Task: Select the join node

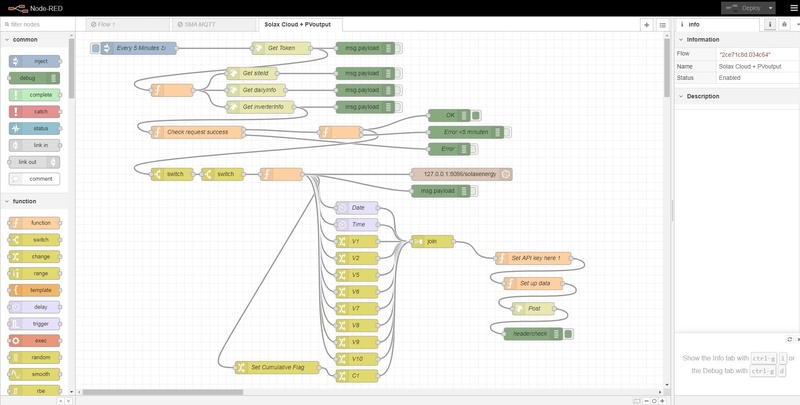Action: 432,241
